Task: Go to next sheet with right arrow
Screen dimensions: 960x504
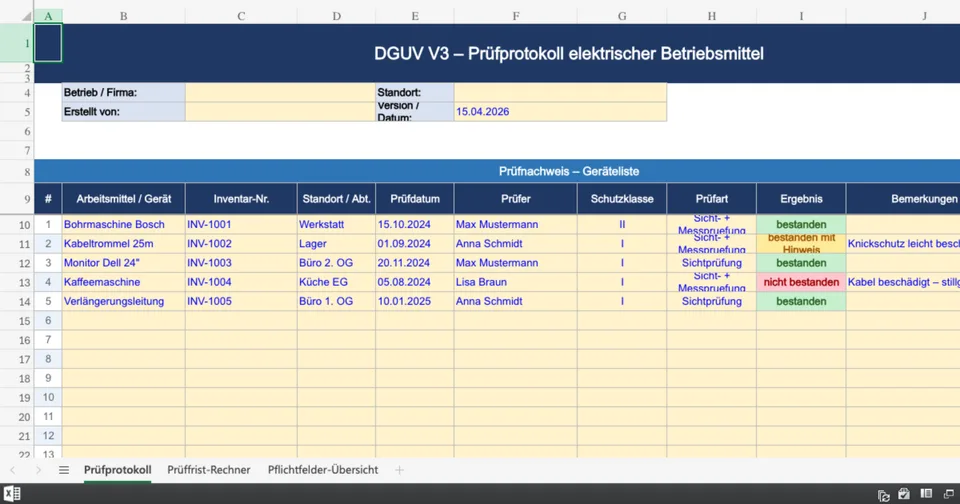Action: coord(38,470)
